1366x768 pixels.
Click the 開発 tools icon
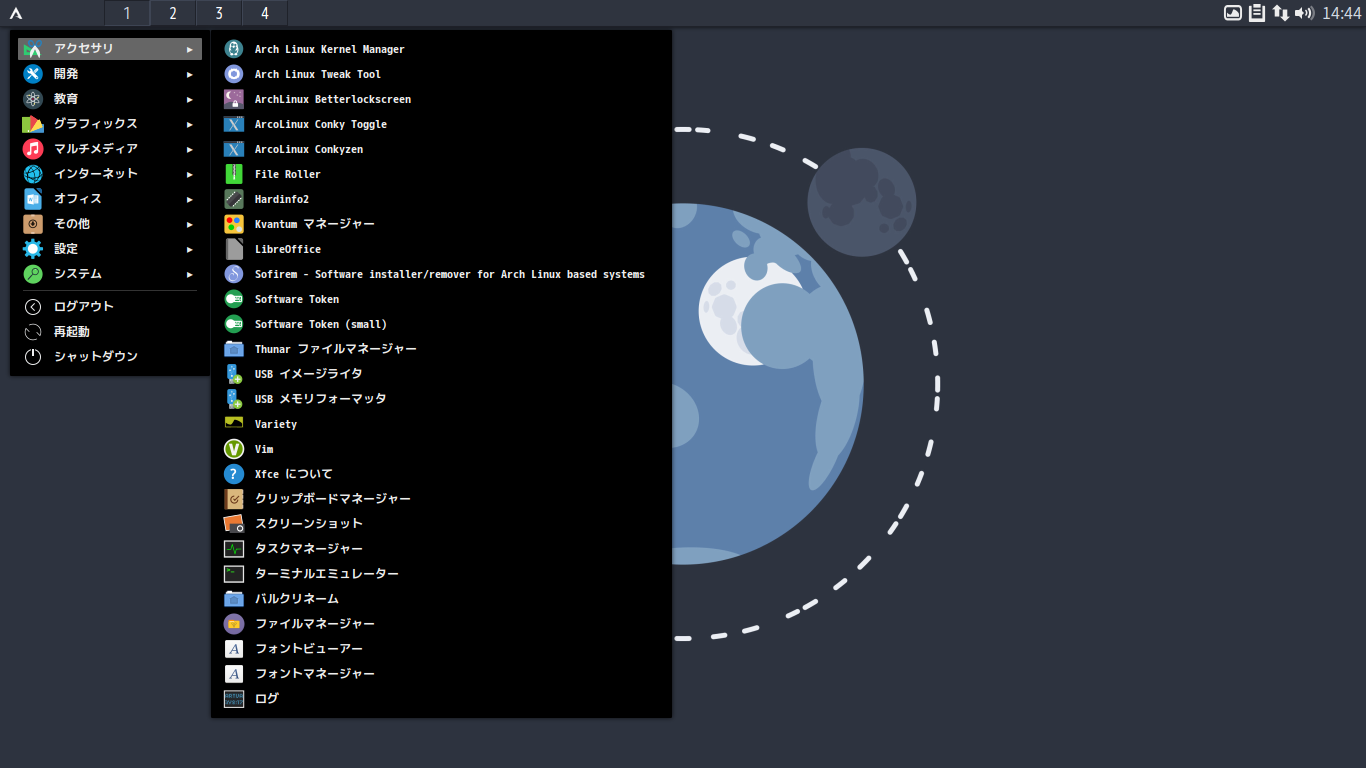tap(33, 74)
